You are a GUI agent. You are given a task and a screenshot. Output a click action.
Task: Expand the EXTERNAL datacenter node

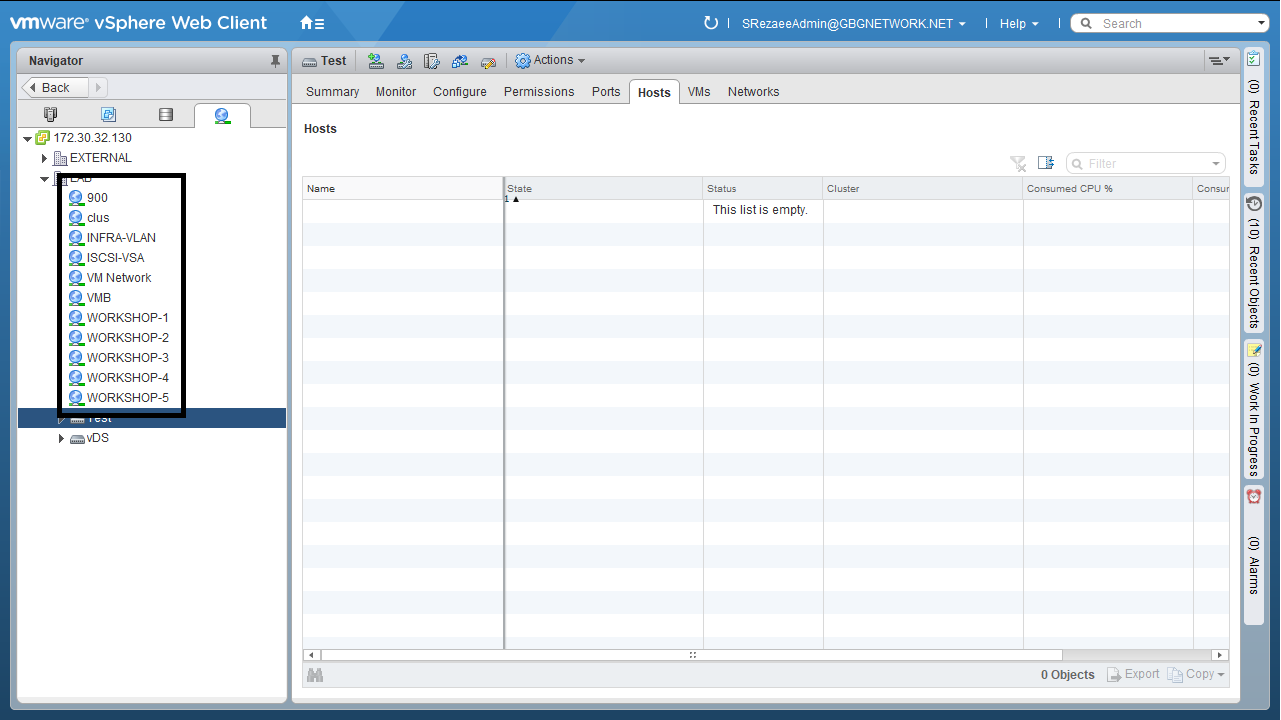click(44, 158)
